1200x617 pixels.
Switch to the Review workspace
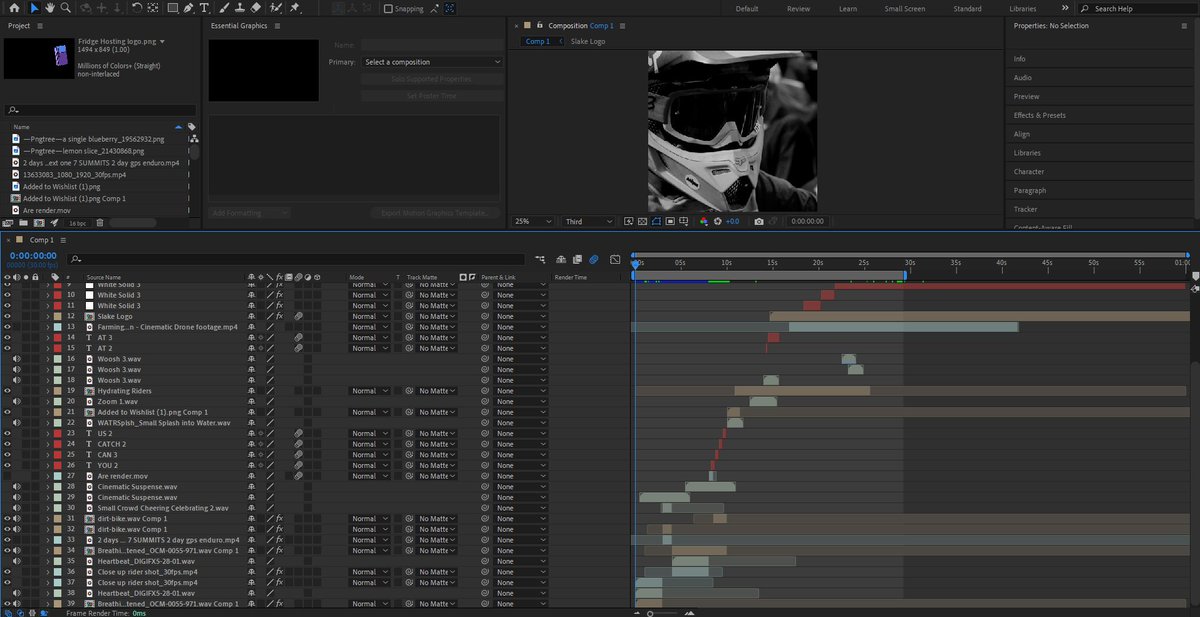point(798,9)
